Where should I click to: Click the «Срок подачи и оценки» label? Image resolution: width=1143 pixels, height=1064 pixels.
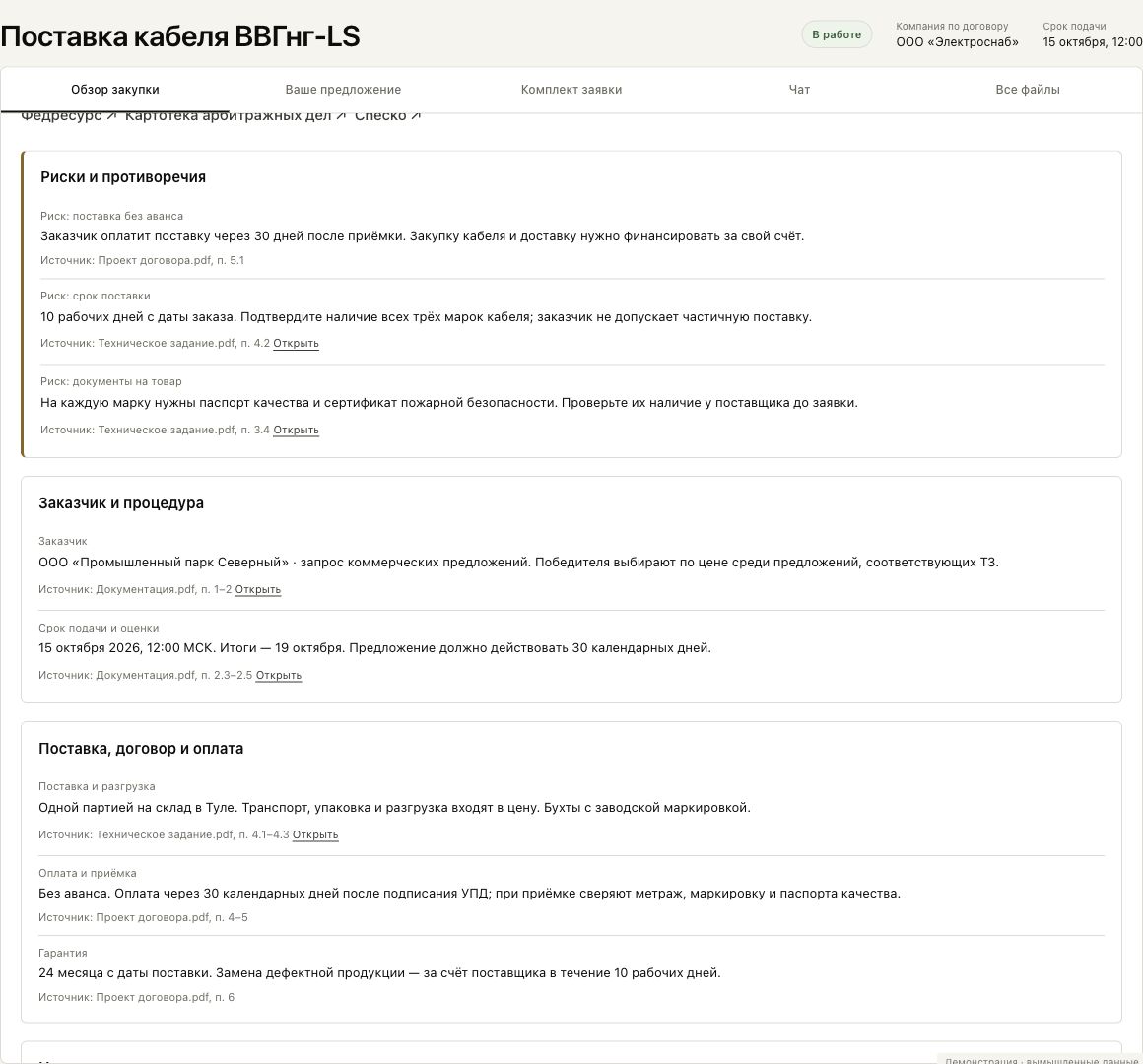99,629
